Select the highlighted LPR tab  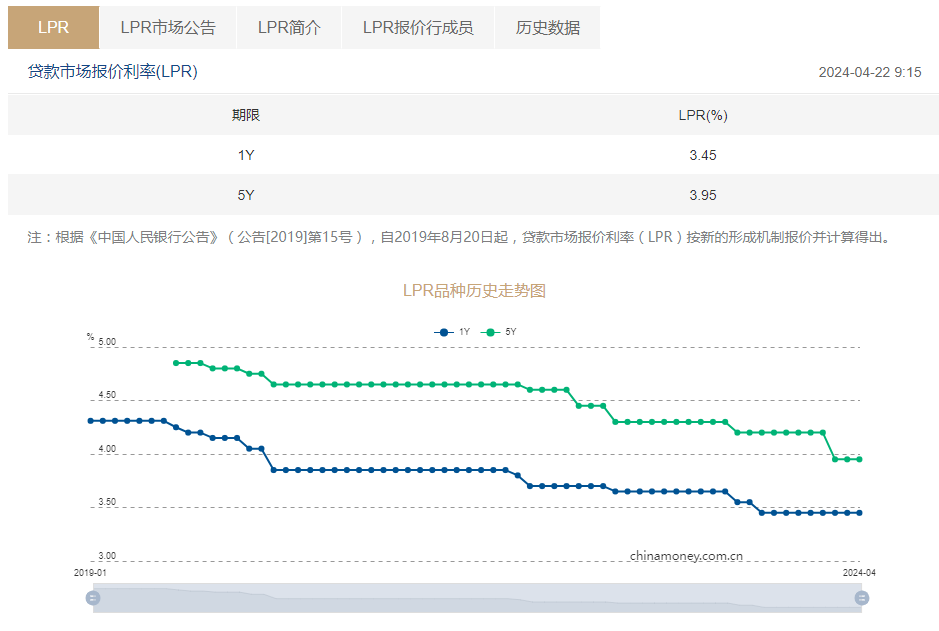tap(53, 27)
